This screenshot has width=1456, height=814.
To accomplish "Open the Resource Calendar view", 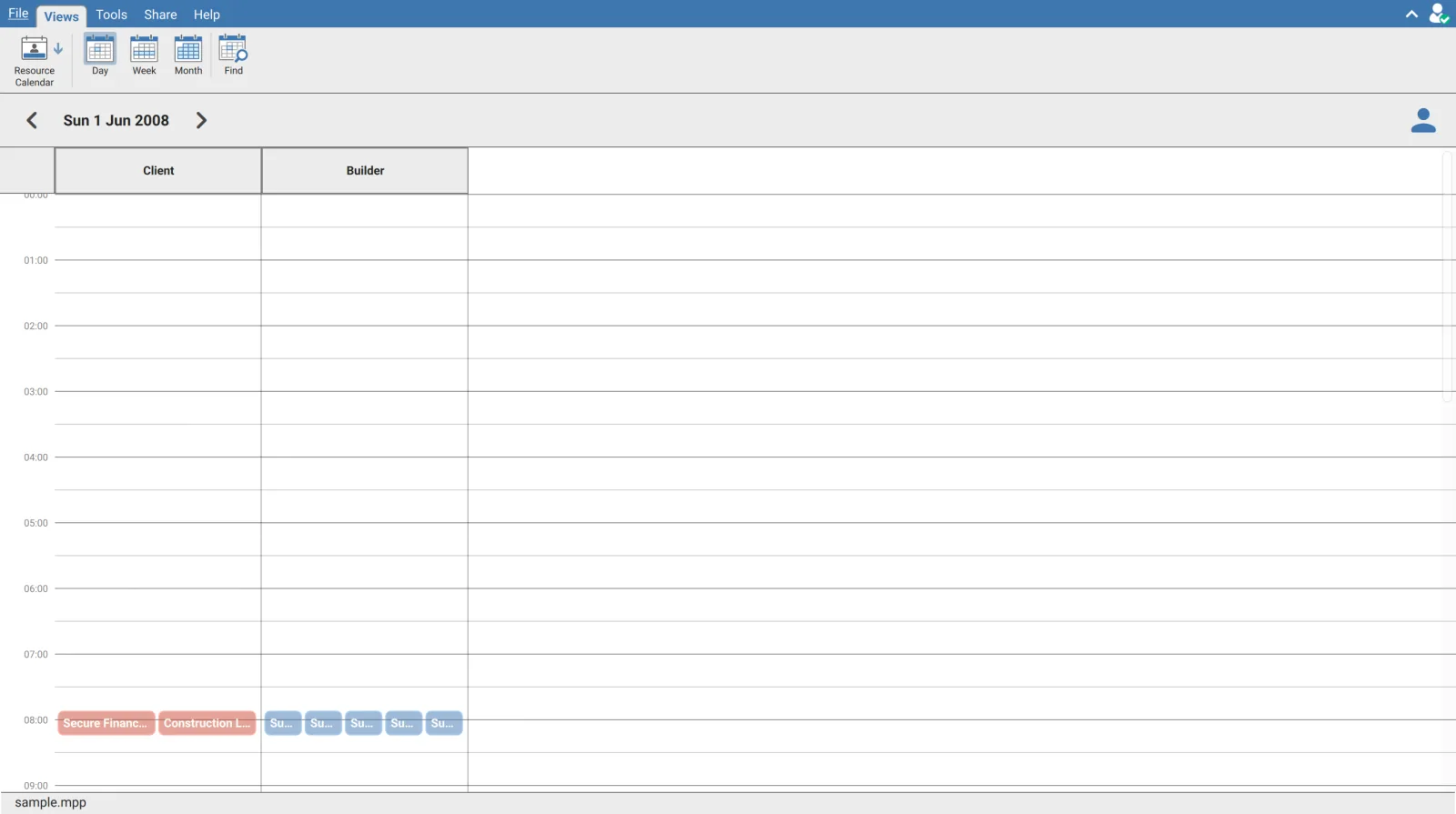I will (34, 60).
